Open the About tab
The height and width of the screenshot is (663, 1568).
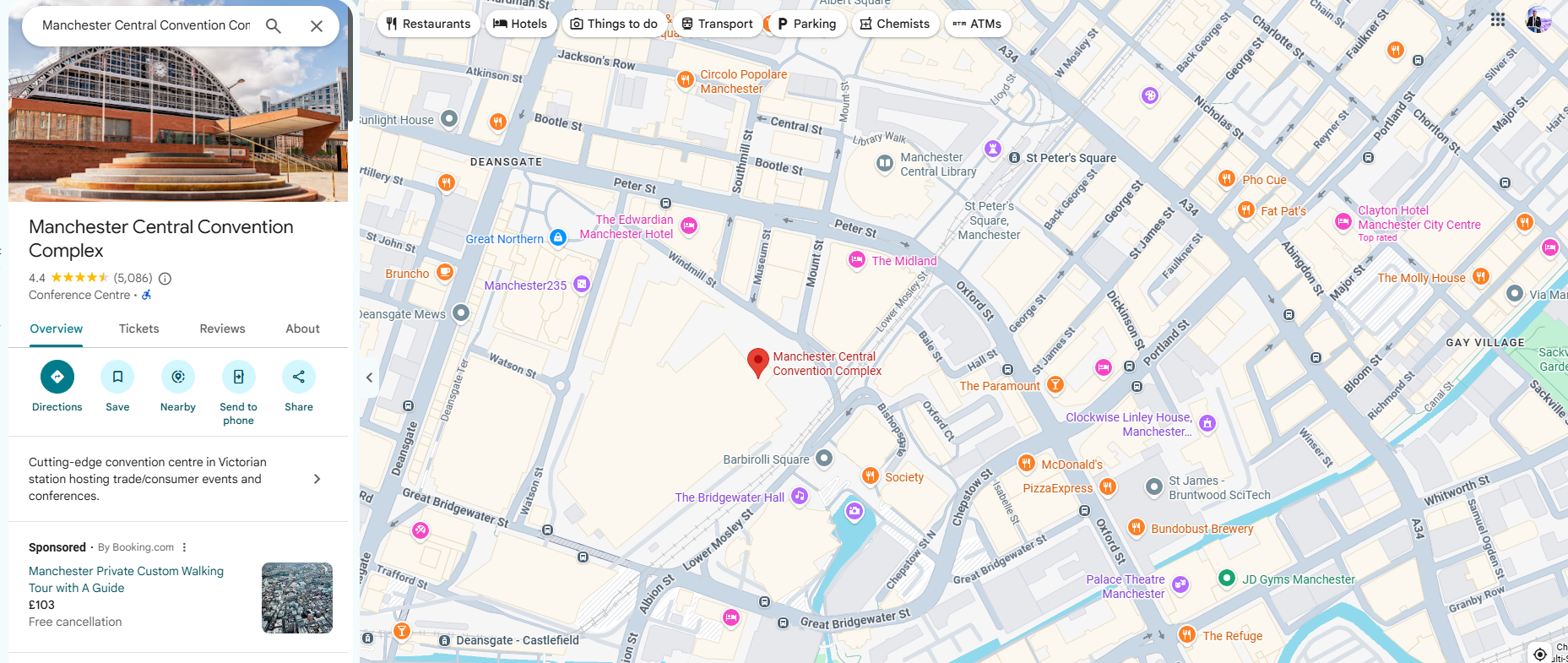tap(303, 329)
